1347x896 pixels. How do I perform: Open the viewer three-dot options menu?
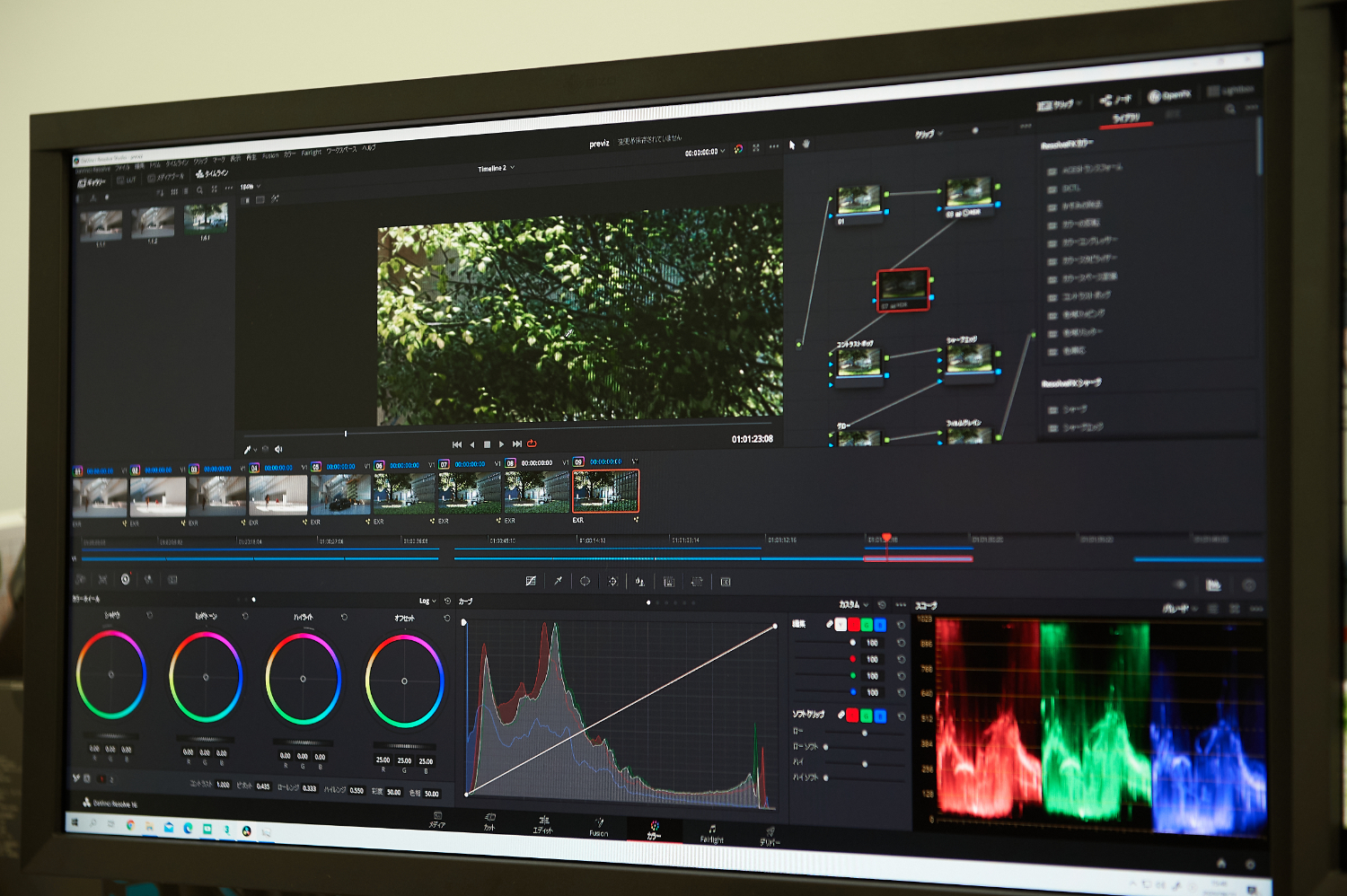(774, 146)
